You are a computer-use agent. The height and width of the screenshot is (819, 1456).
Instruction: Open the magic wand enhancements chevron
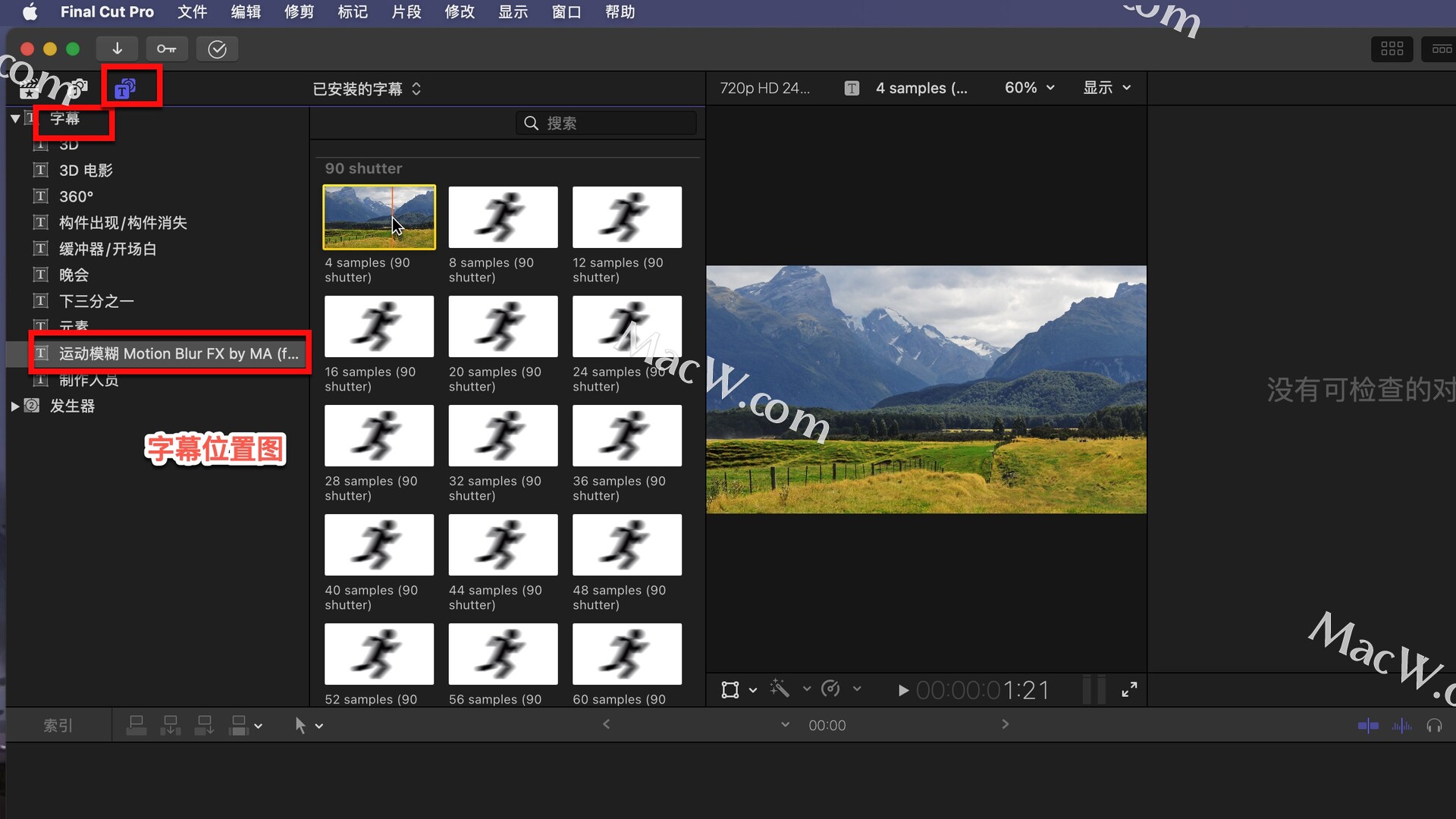(x=806, y=689)
